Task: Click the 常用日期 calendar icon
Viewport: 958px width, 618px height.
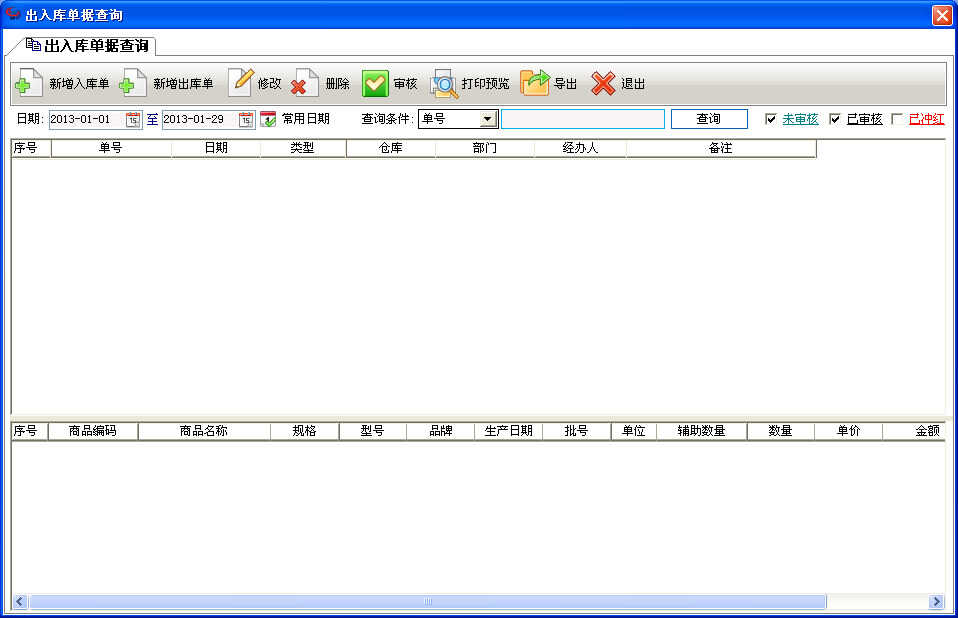Action: (268, 119)
